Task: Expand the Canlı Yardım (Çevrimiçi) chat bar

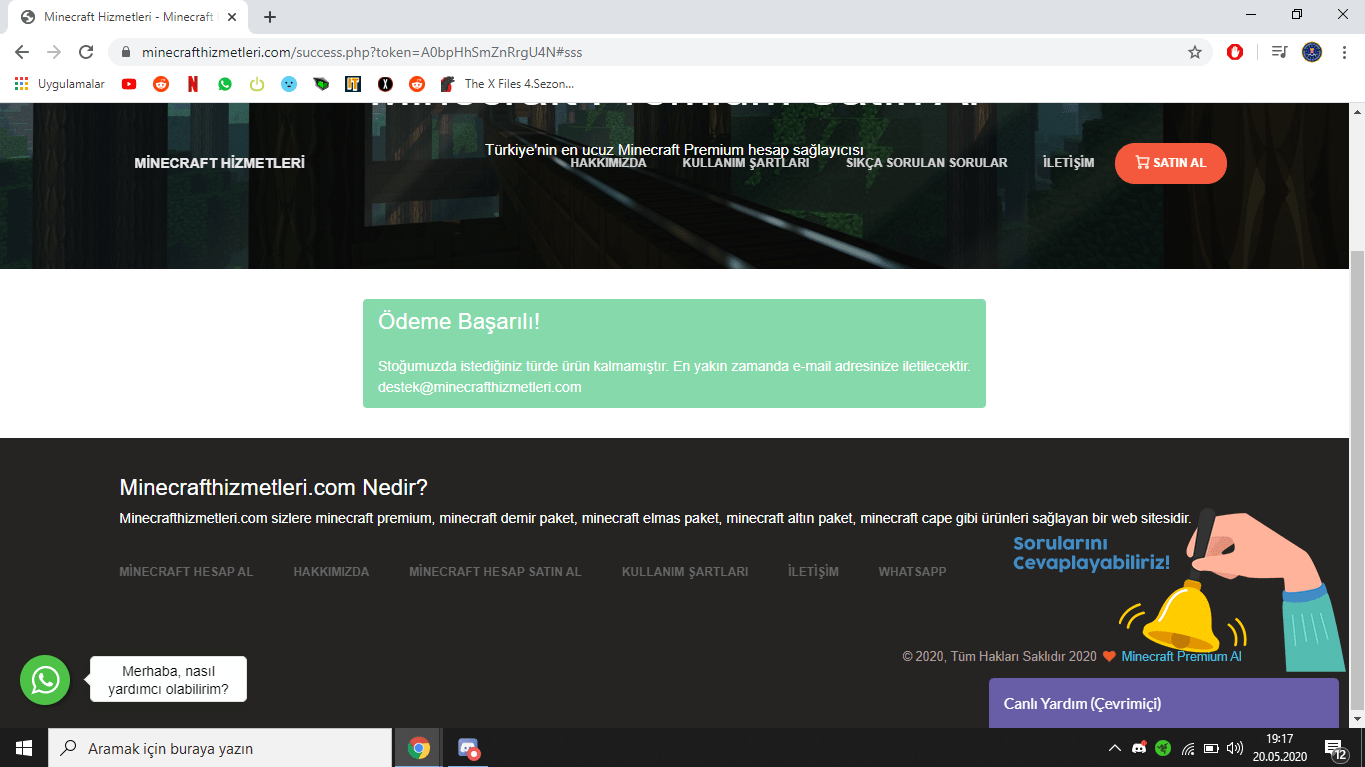Action: pos(1163,704)
